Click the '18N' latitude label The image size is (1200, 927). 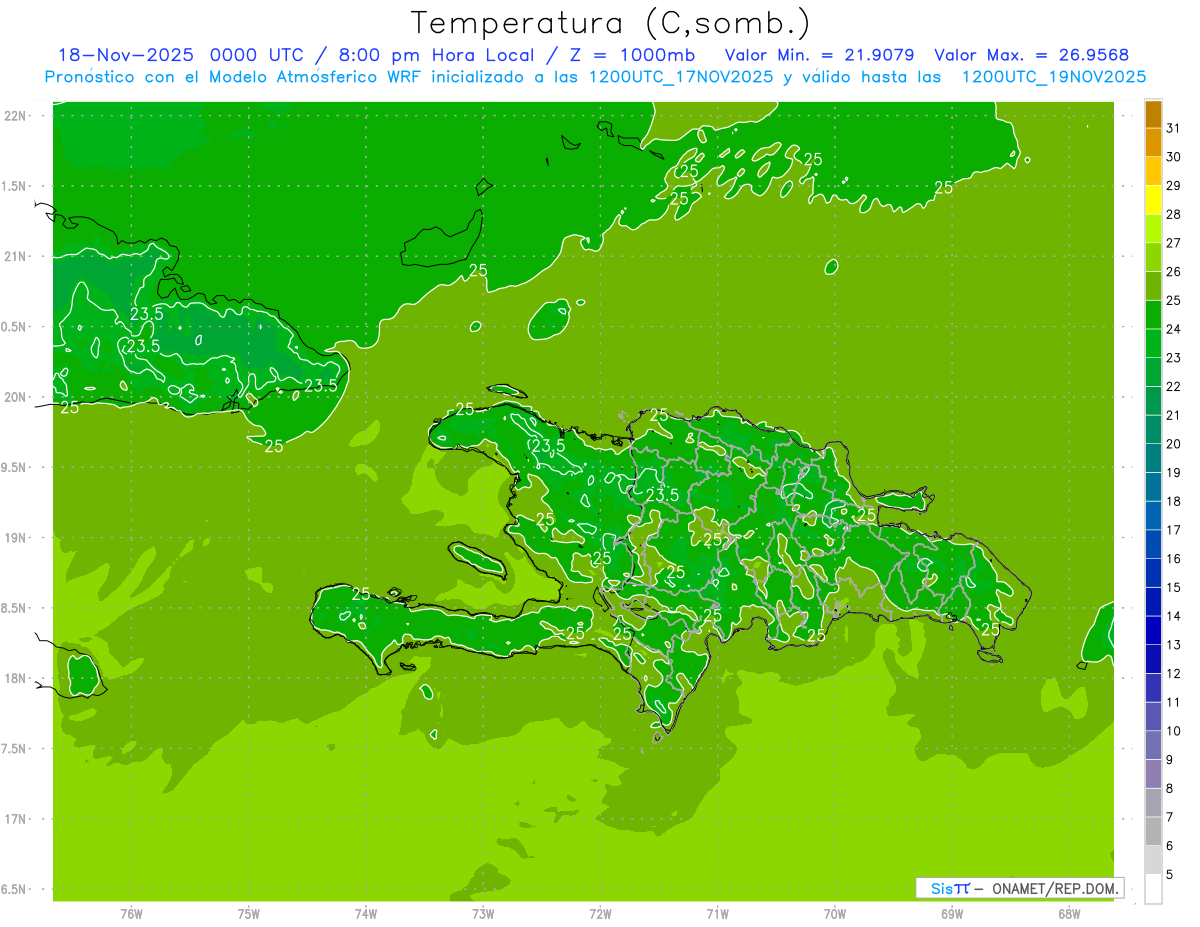[x=16, y=678]
